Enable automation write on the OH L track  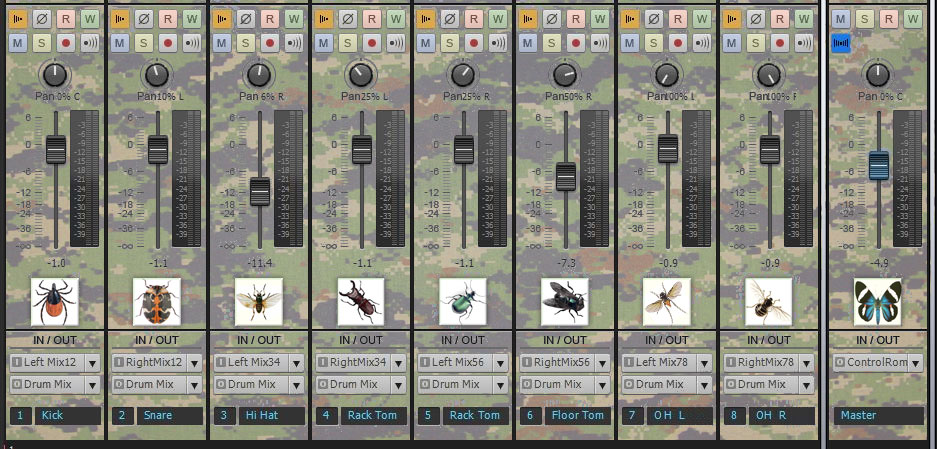click(x=702, y=18)
